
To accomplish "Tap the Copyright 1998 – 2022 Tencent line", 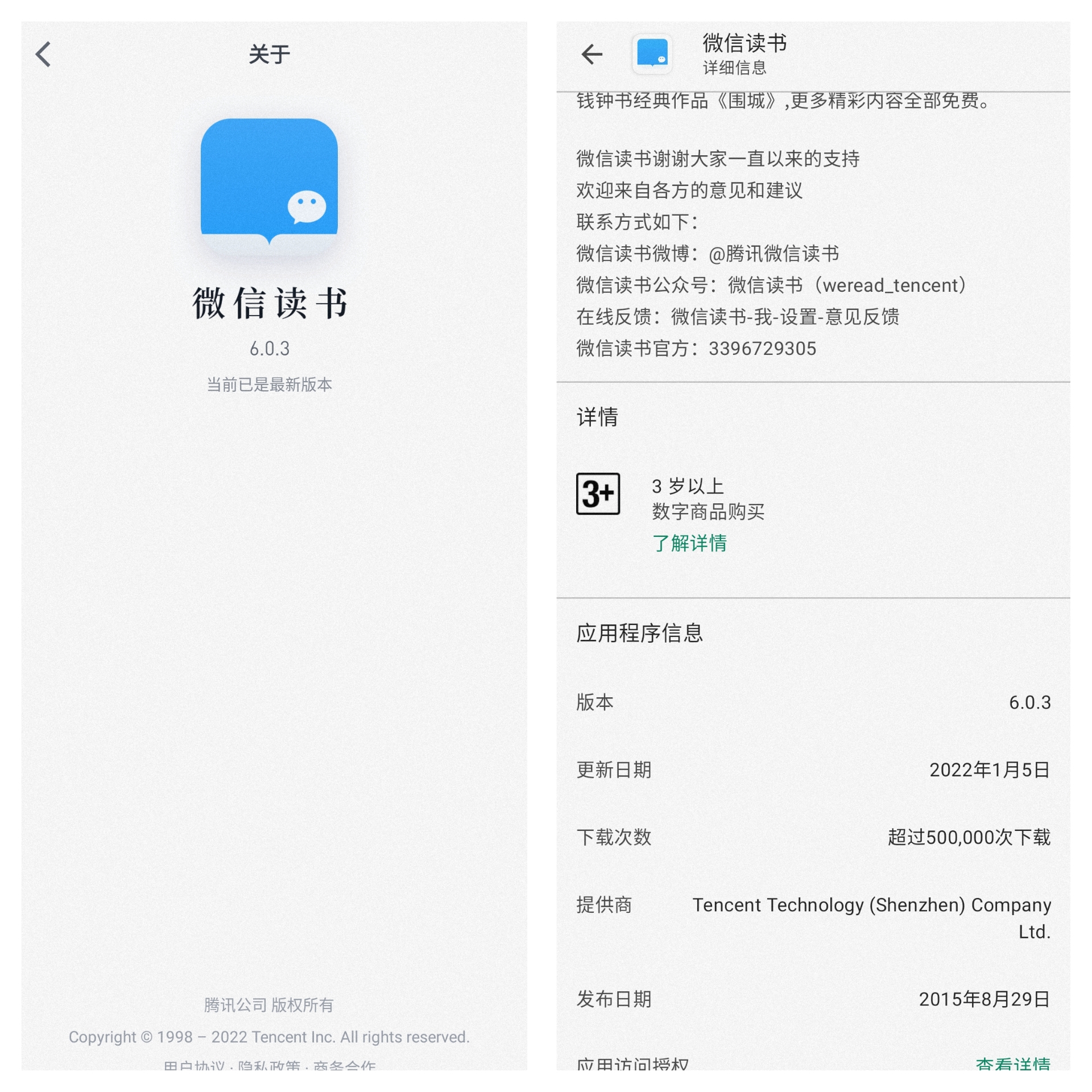I will 269,1037.
